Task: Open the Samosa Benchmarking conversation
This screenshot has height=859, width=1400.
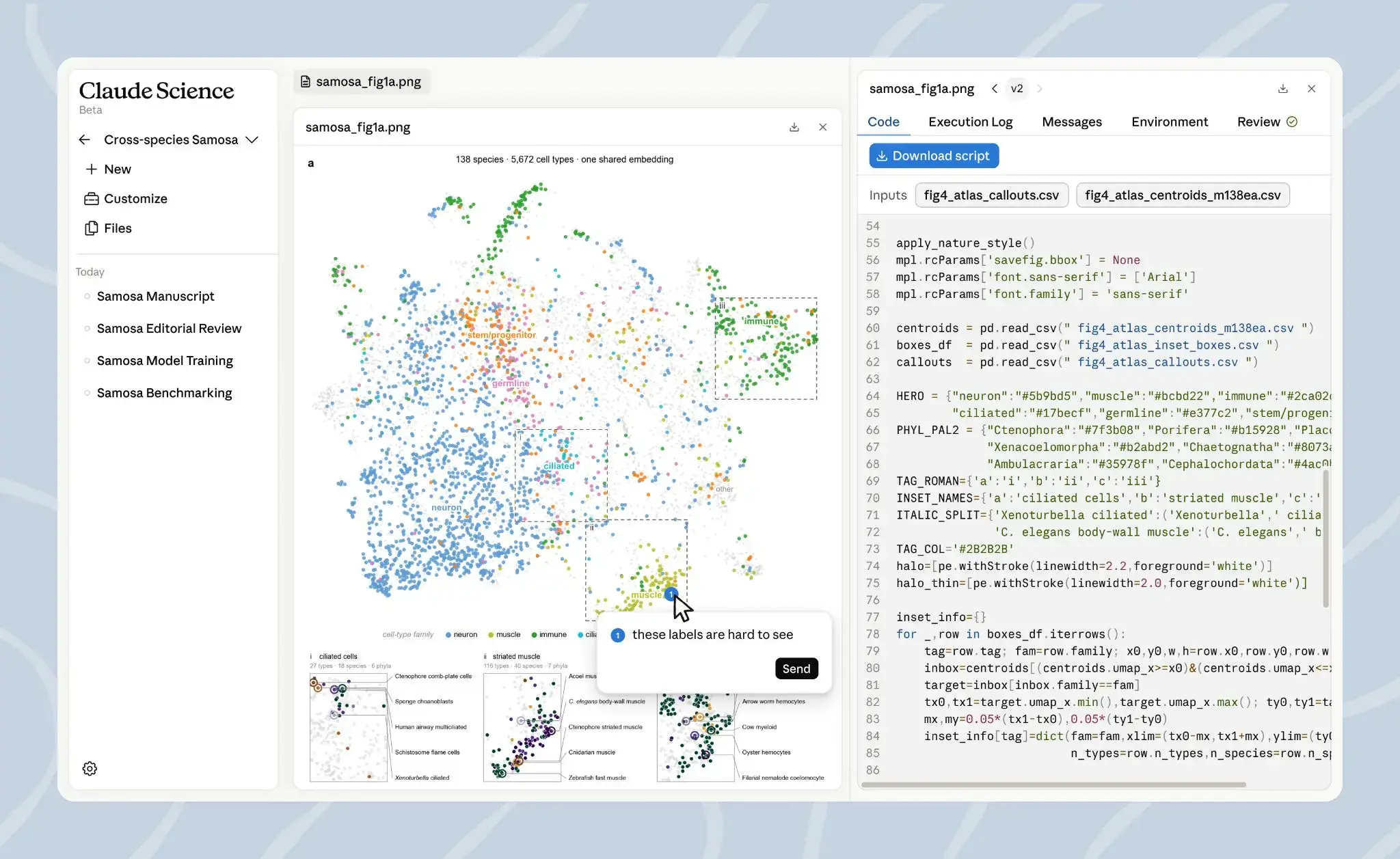Action: [164, 393]
